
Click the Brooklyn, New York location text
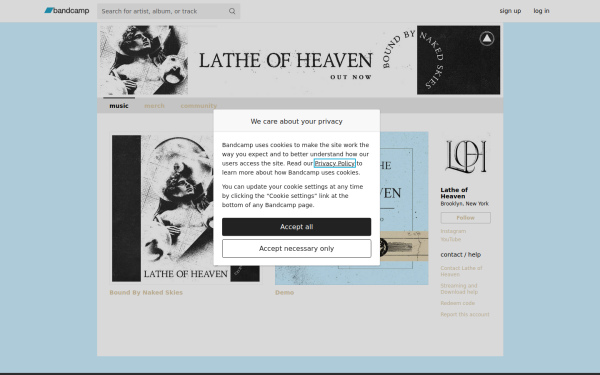[465, 204]
